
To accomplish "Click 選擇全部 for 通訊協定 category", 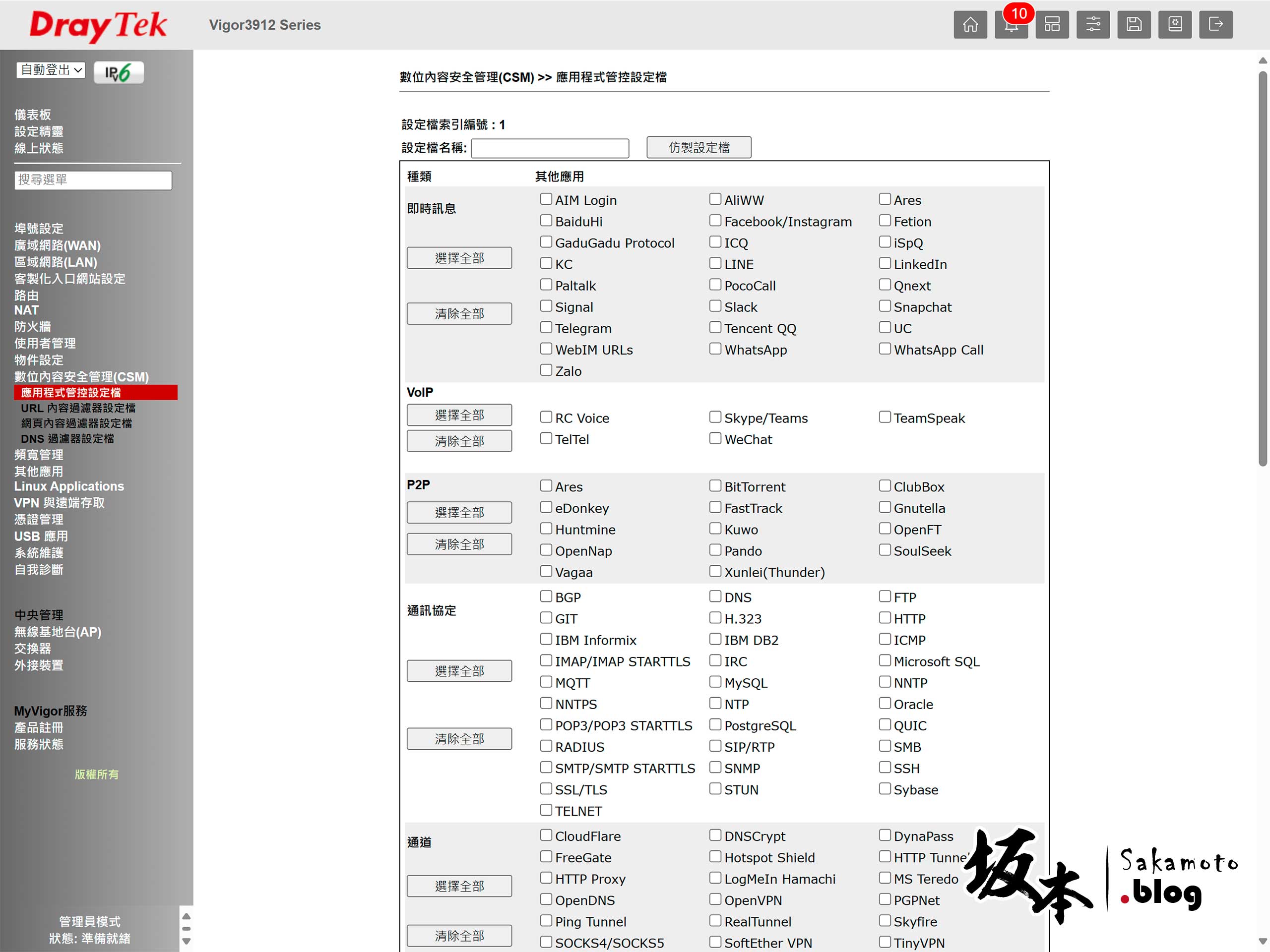I will [x=459, y=671].
